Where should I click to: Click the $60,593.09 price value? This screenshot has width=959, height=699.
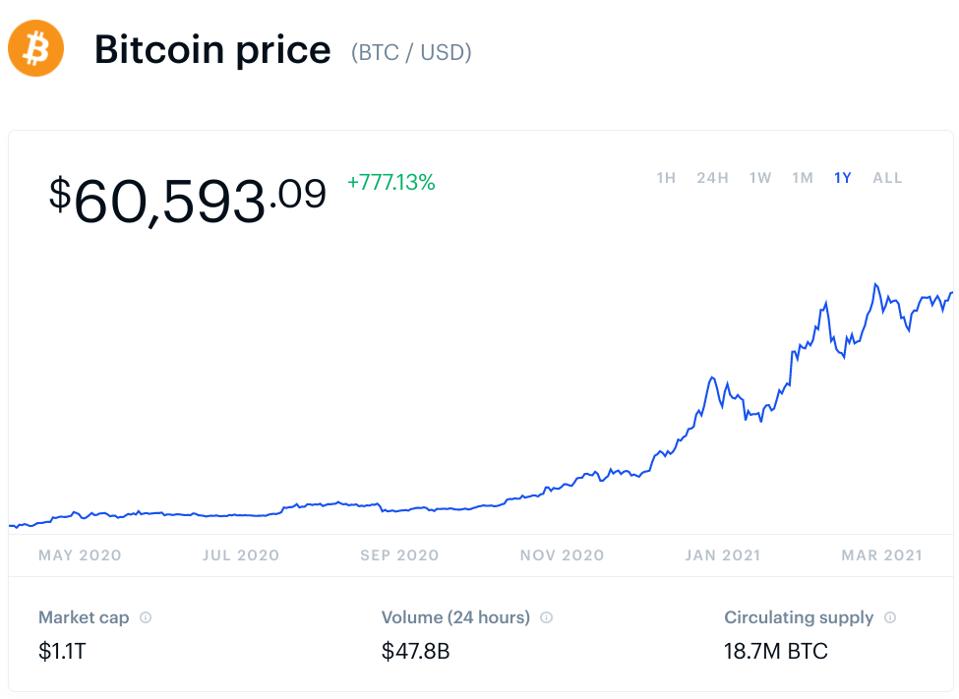pyautogui.click(x=188, y=198)
